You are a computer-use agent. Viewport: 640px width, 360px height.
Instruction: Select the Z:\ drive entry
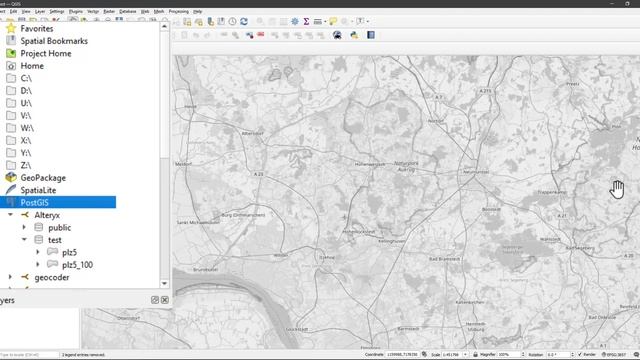pos(26,165)
